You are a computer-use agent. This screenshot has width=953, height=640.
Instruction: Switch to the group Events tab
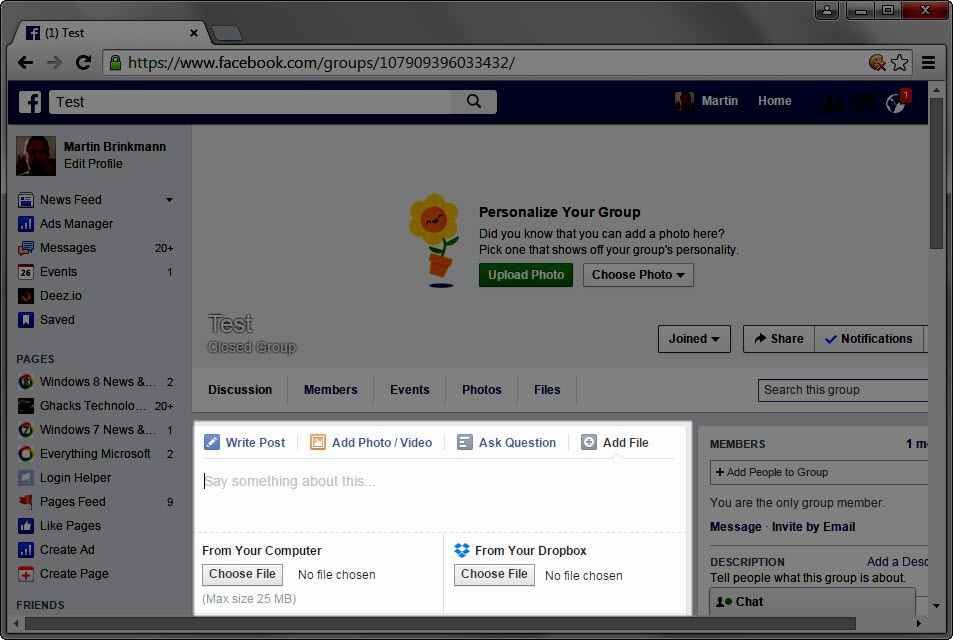[x=410, y=390]
